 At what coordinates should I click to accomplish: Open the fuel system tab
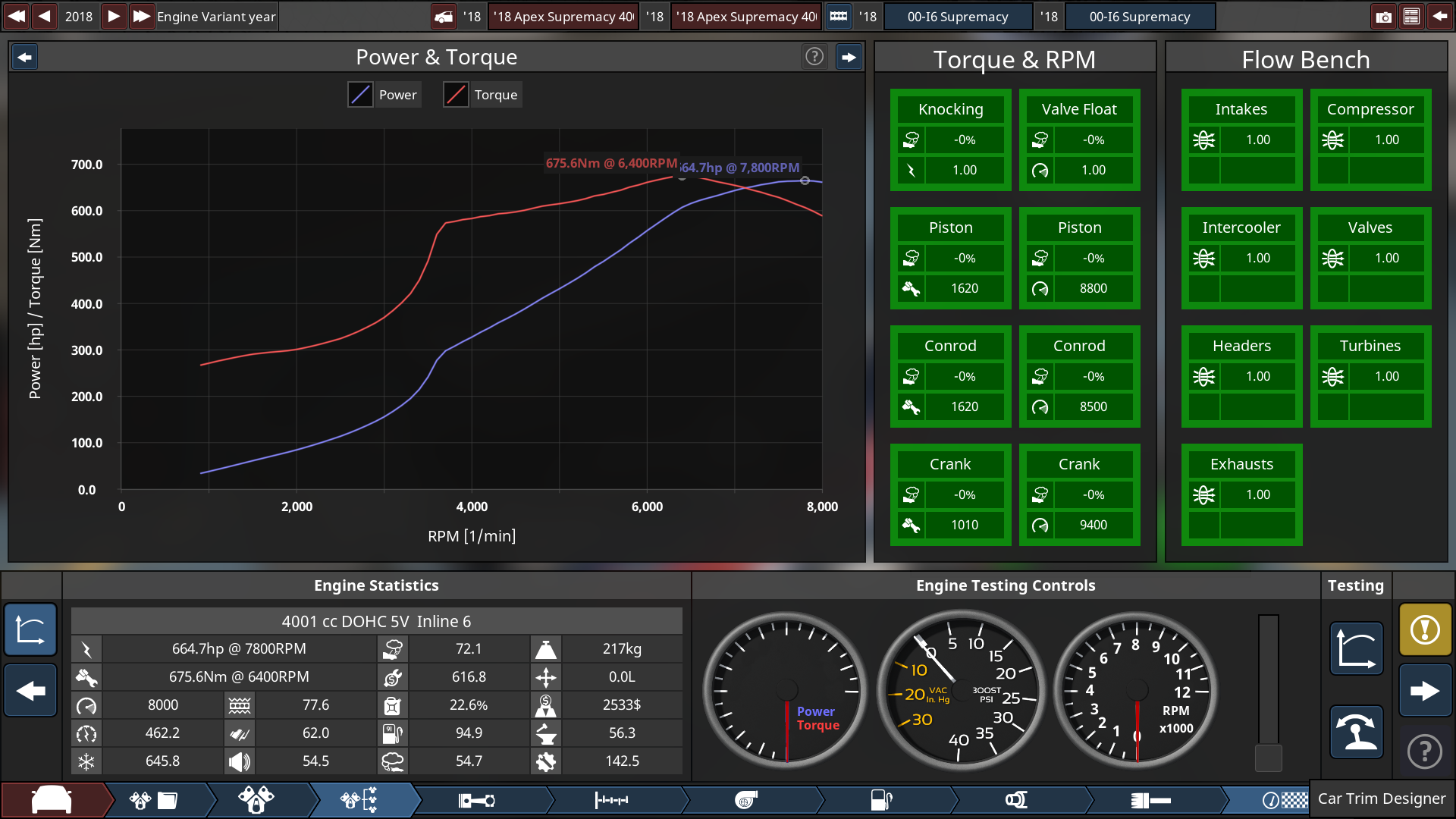point(881,800)
